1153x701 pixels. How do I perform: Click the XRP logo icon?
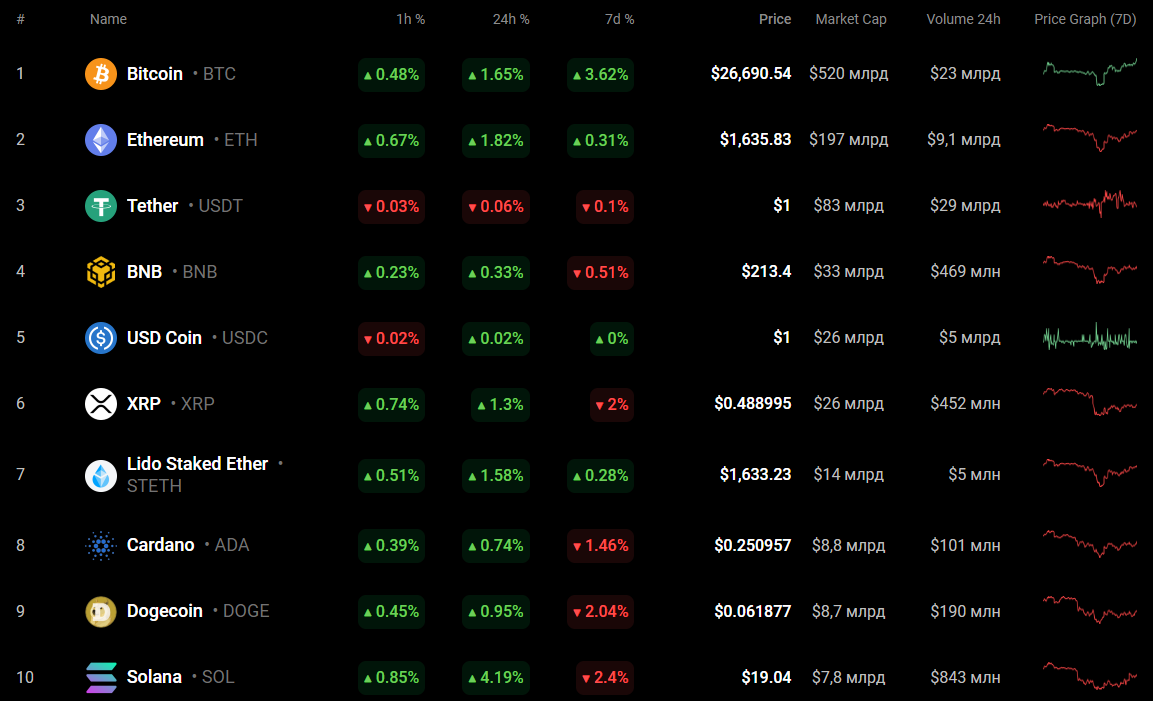coord(101,404)
